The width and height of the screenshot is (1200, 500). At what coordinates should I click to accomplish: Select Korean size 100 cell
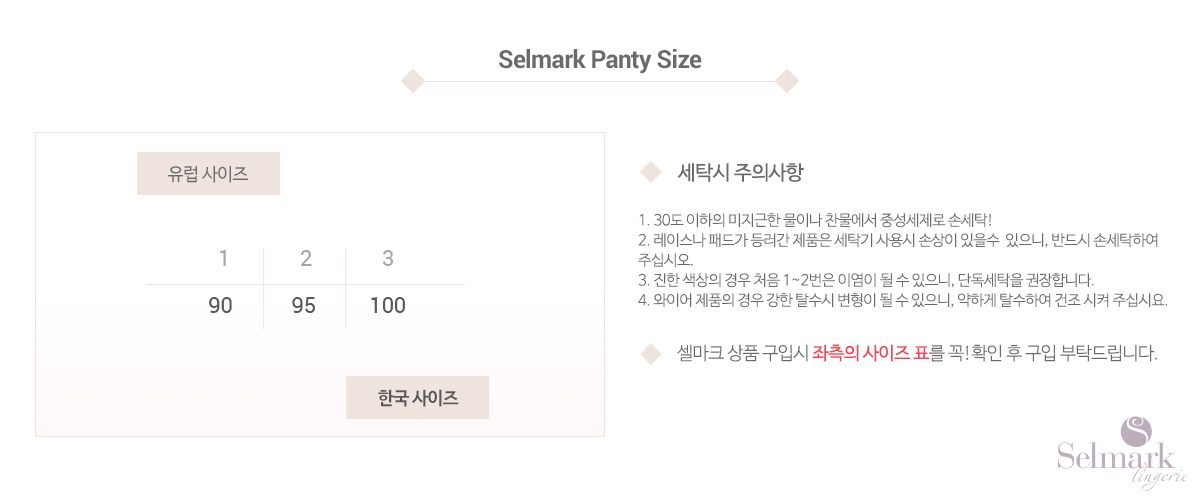coord(387,306)
